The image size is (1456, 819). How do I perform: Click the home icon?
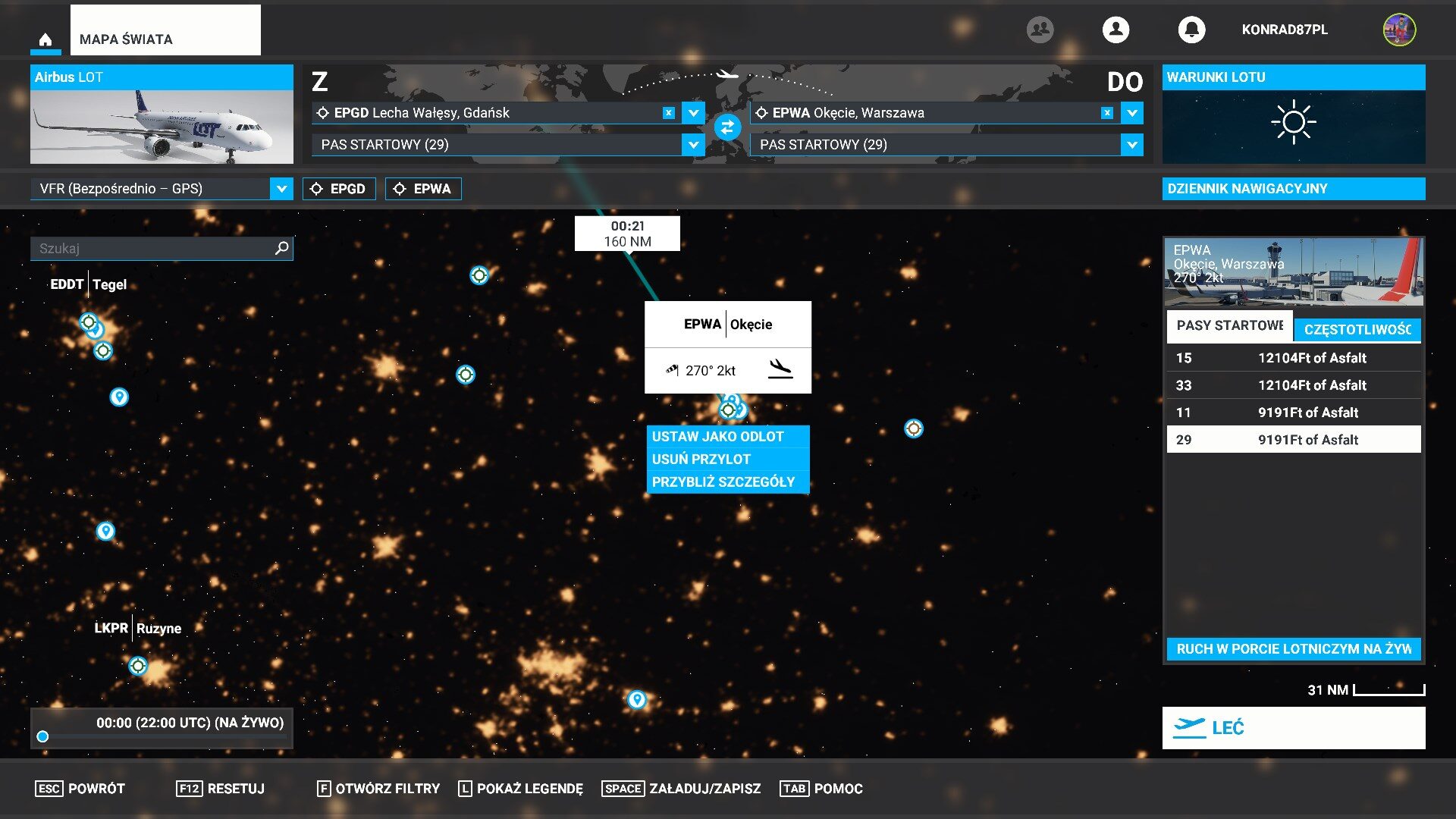[45, 39]
